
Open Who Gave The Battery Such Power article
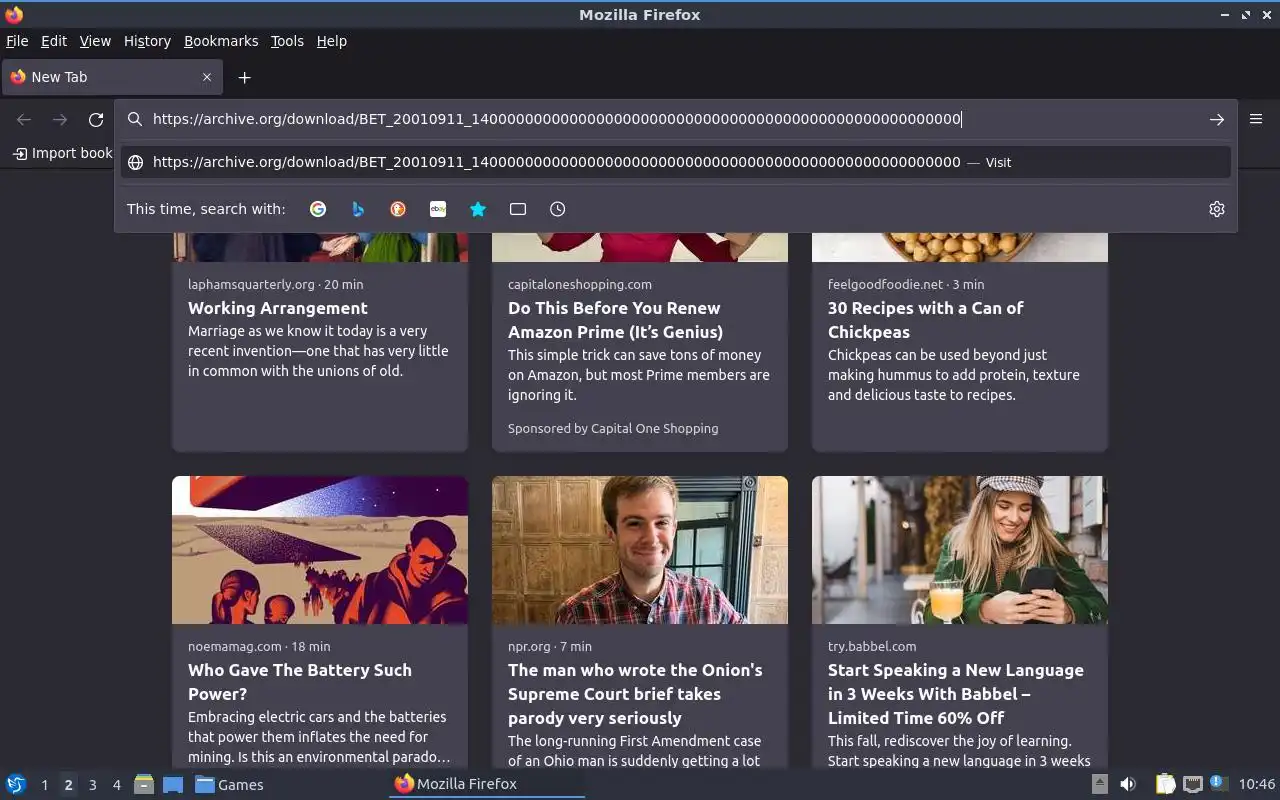click(x=300, y=682)
